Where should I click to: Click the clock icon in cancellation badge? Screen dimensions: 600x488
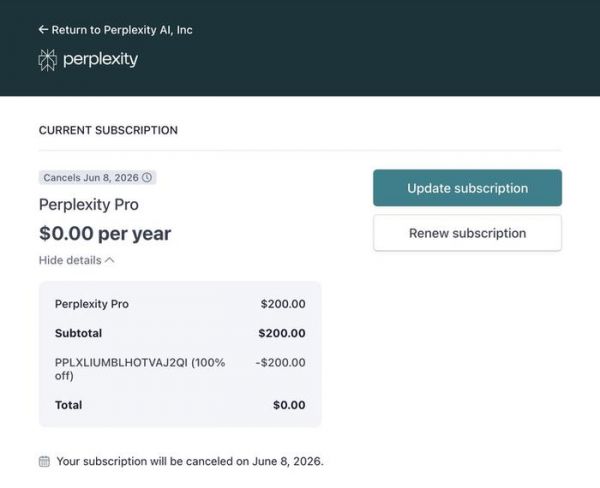pos(147,178)
